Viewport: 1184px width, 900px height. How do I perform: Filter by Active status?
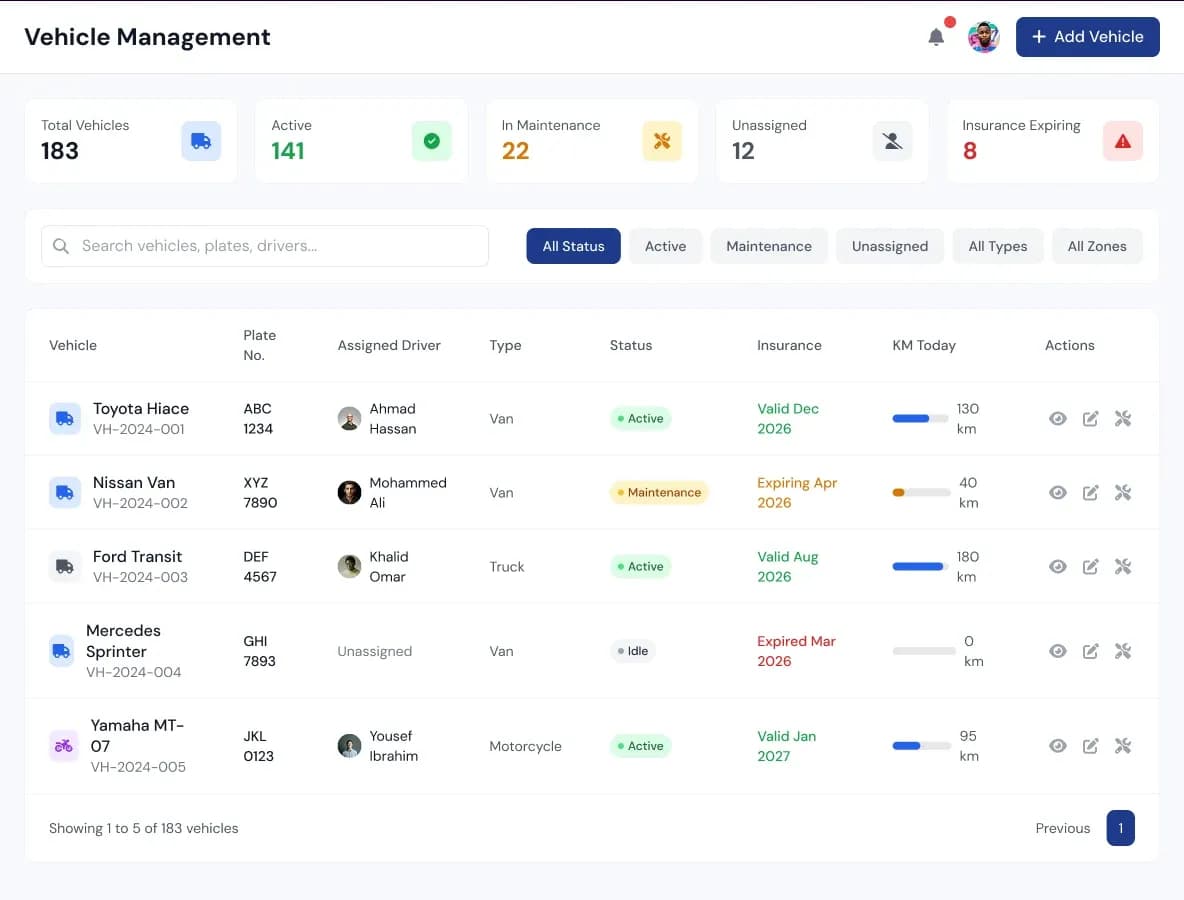click(x=665, y=246)
